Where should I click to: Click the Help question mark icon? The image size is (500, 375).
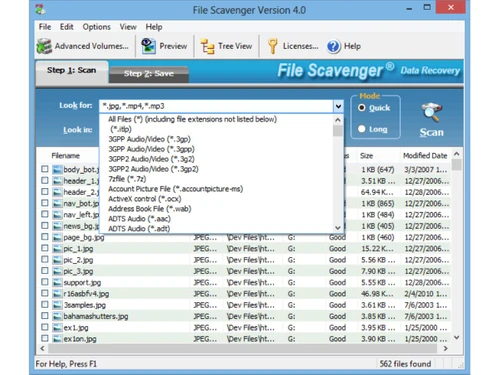pyautogui.click(x=333, y=46)
